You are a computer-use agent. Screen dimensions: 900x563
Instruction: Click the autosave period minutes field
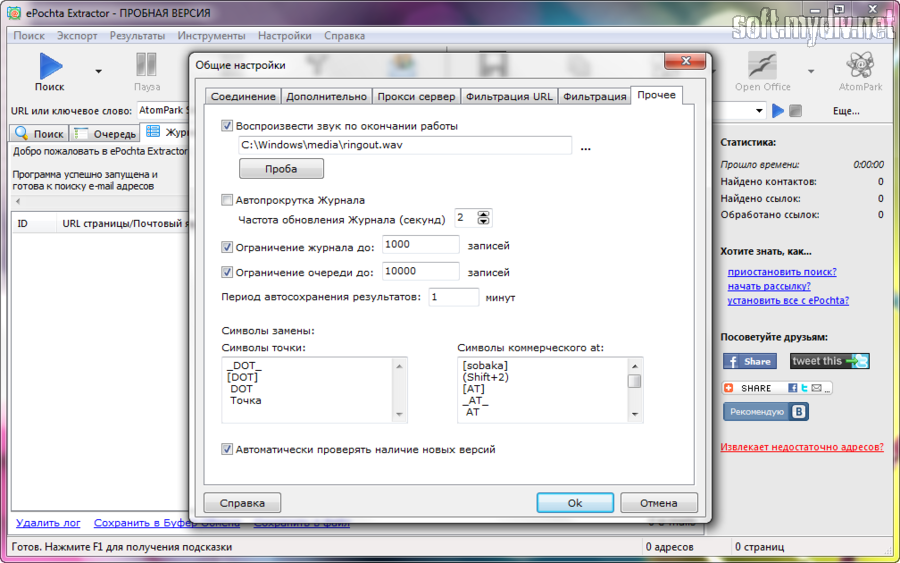pos(453,297)
